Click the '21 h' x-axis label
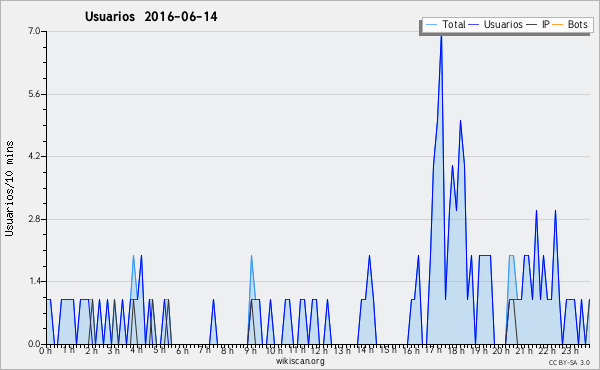Viewport: 600px width, 370px height. [524, 350]
